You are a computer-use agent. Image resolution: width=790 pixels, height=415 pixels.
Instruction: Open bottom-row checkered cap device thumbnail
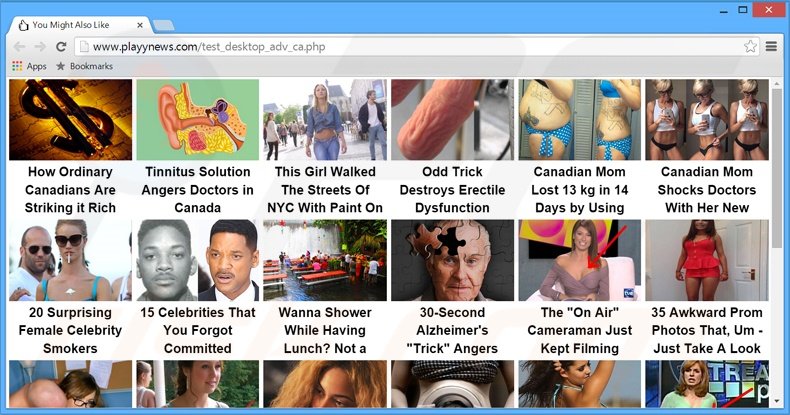[x=452, y=384]
